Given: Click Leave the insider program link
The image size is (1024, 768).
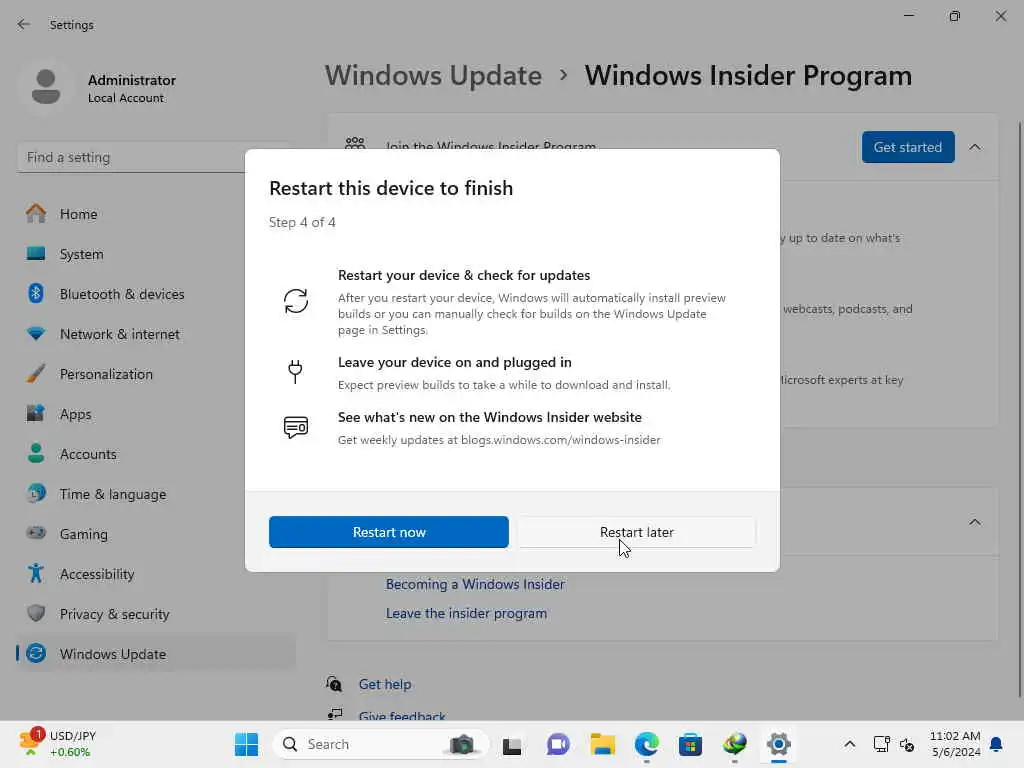Looking at the screenshot, I should point(466,613).
